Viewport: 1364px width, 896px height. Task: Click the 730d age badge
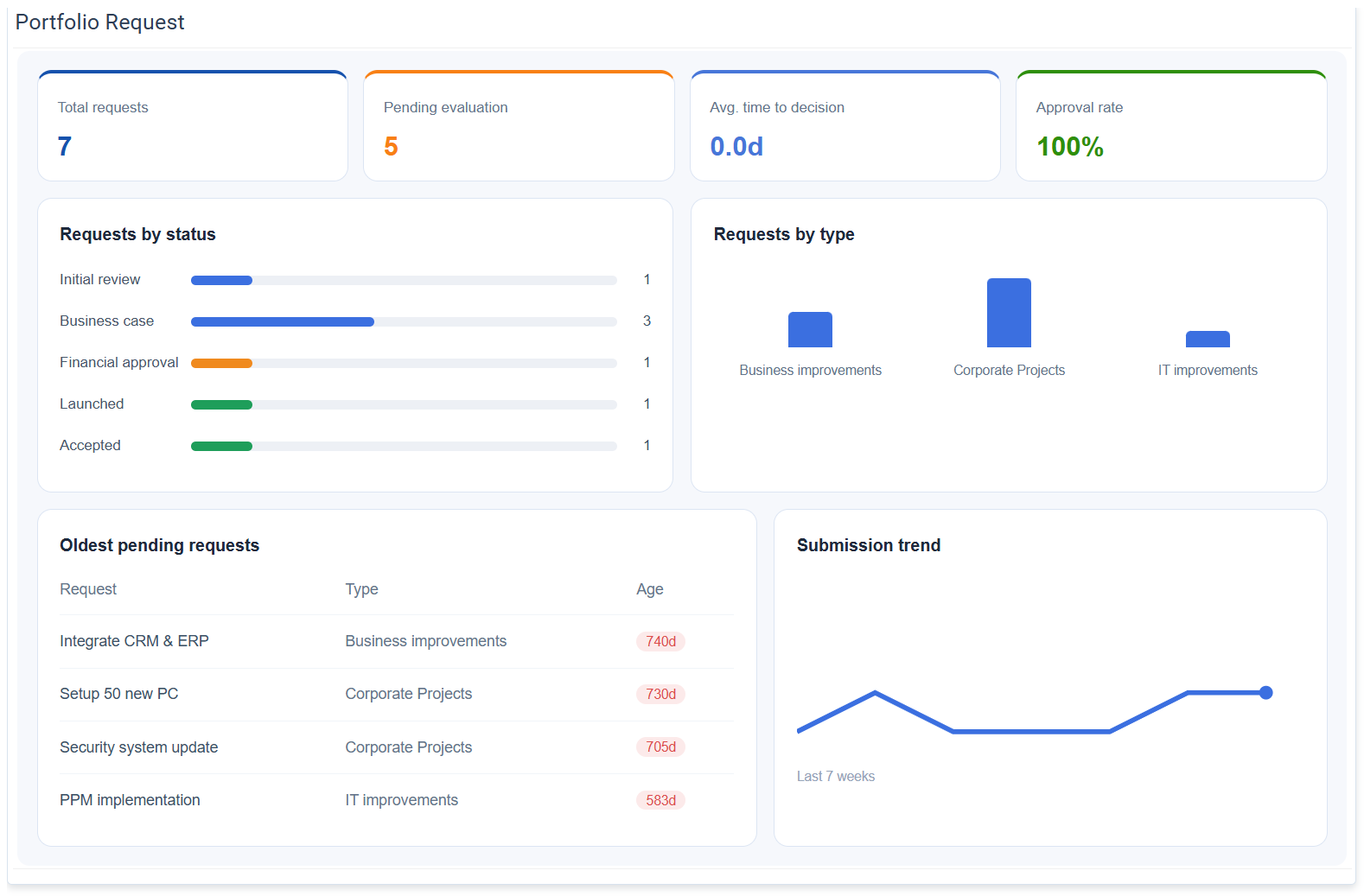660,694
